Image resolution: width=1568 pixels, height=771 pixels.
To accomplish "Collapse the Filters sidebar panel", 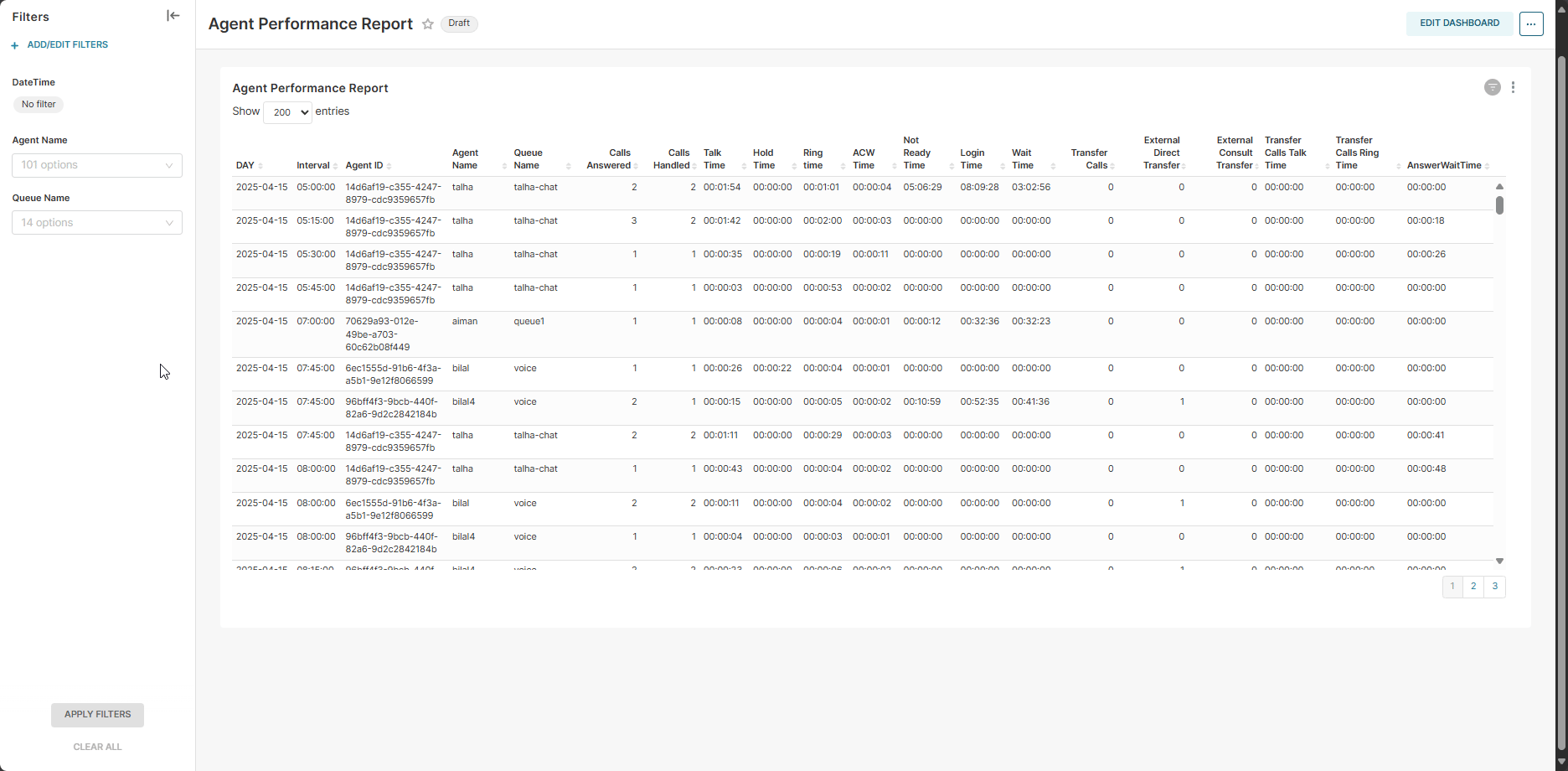I will click(x=173, y=16).
